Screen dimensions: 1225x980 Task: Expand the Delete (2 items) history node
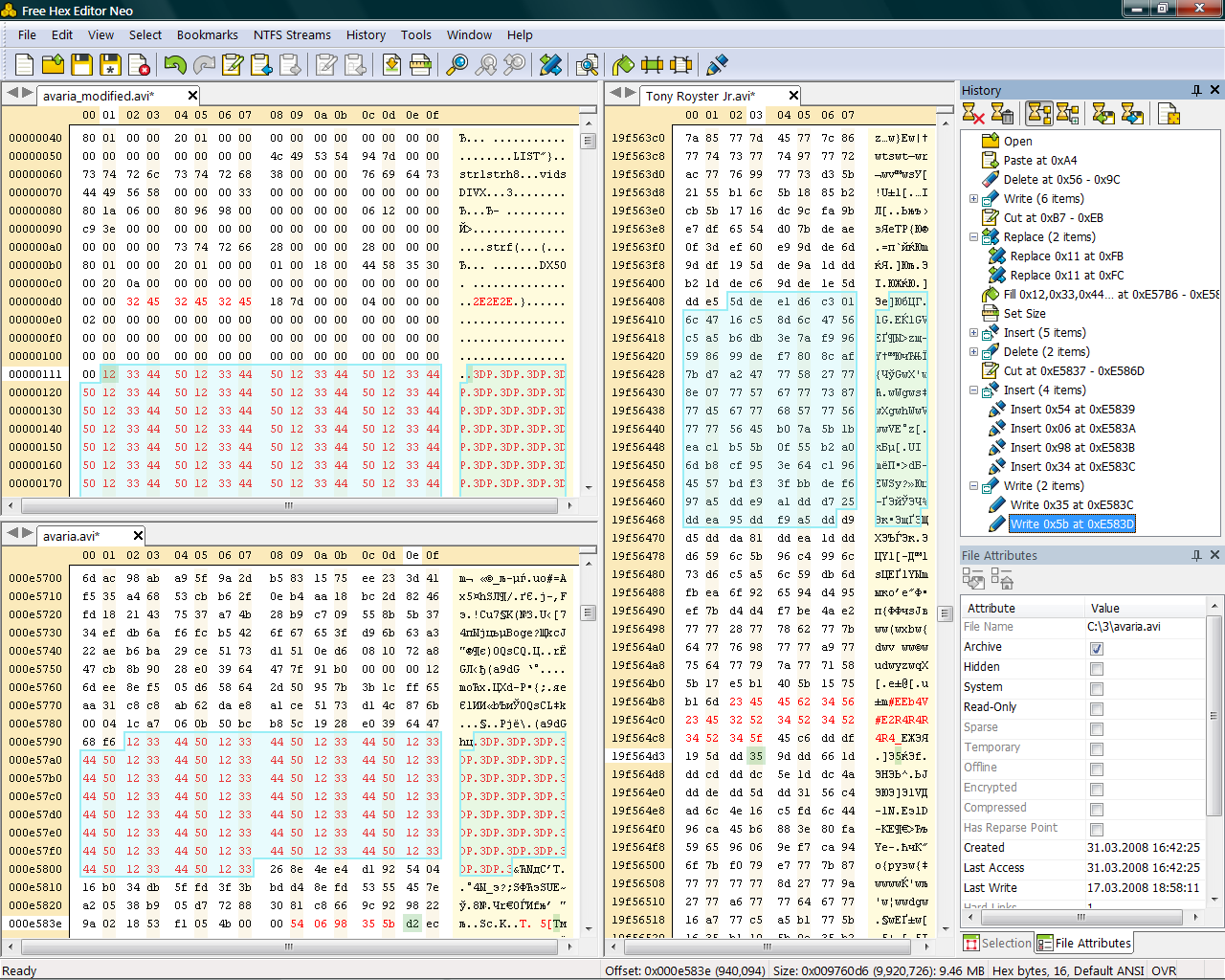click(973, 352)
